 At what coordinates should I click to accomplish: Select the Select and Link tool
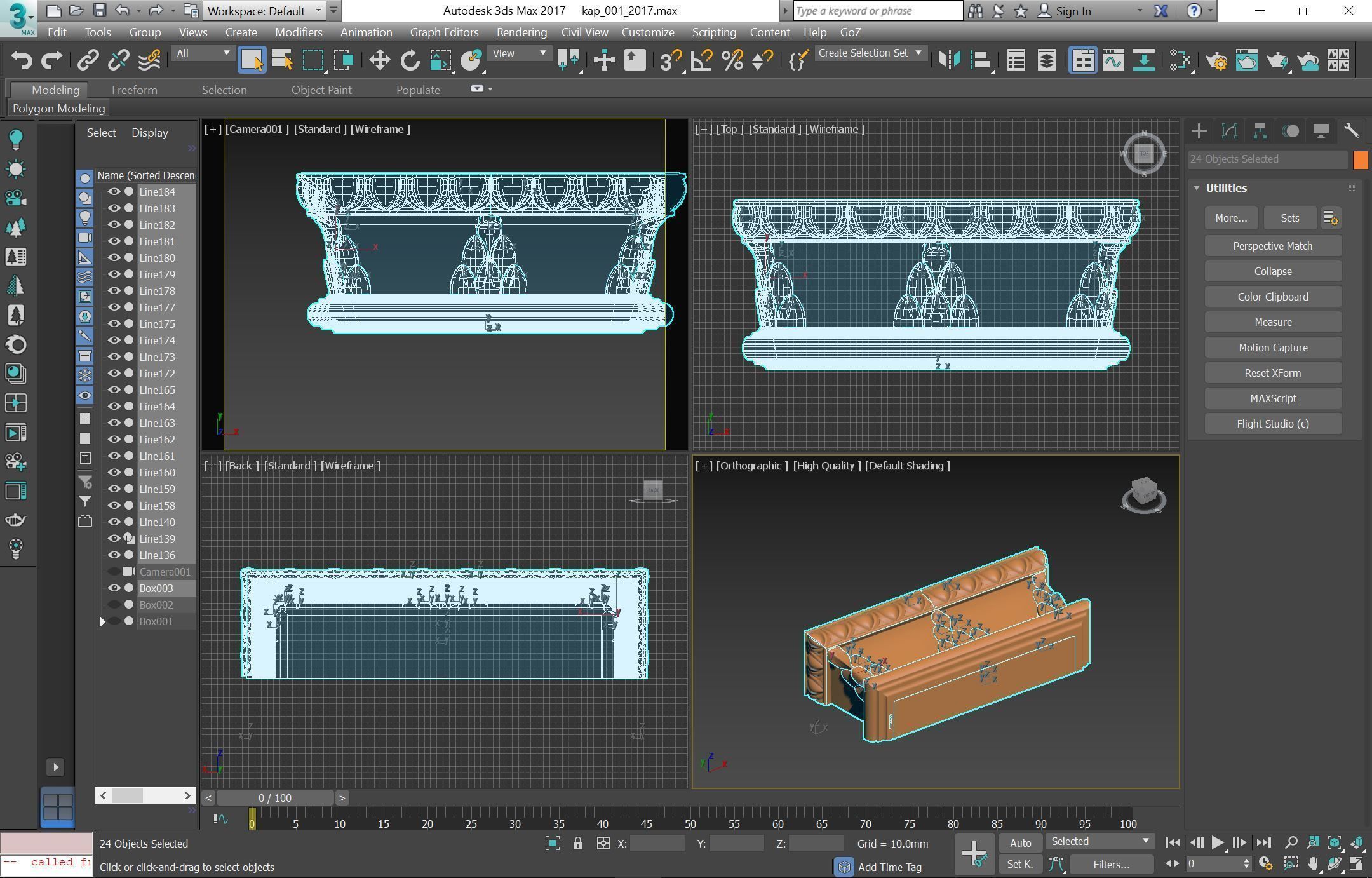[x=88, y=60]
